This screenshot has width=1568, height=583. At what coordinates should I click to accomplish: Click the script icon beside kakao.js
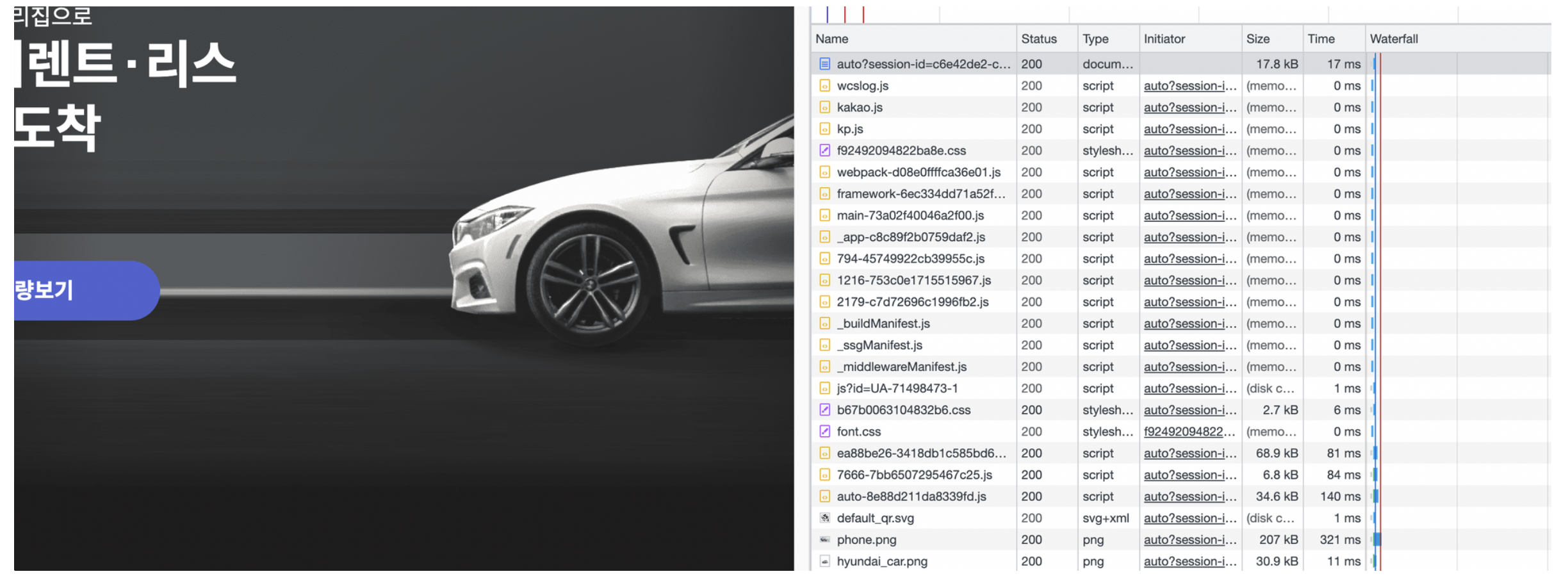pyautogui.click(x=824, y=108)
